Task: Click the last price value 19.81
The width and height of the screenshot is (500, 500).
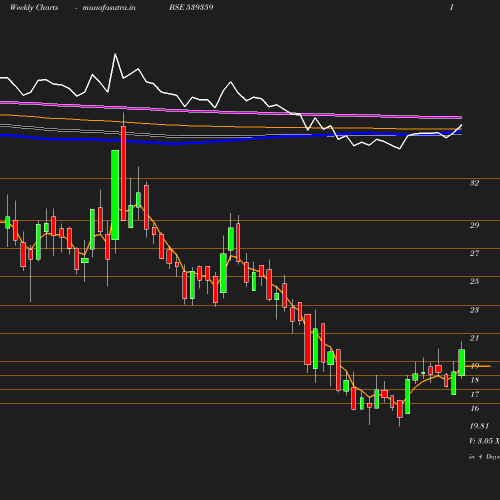Action: click(479, 426)
